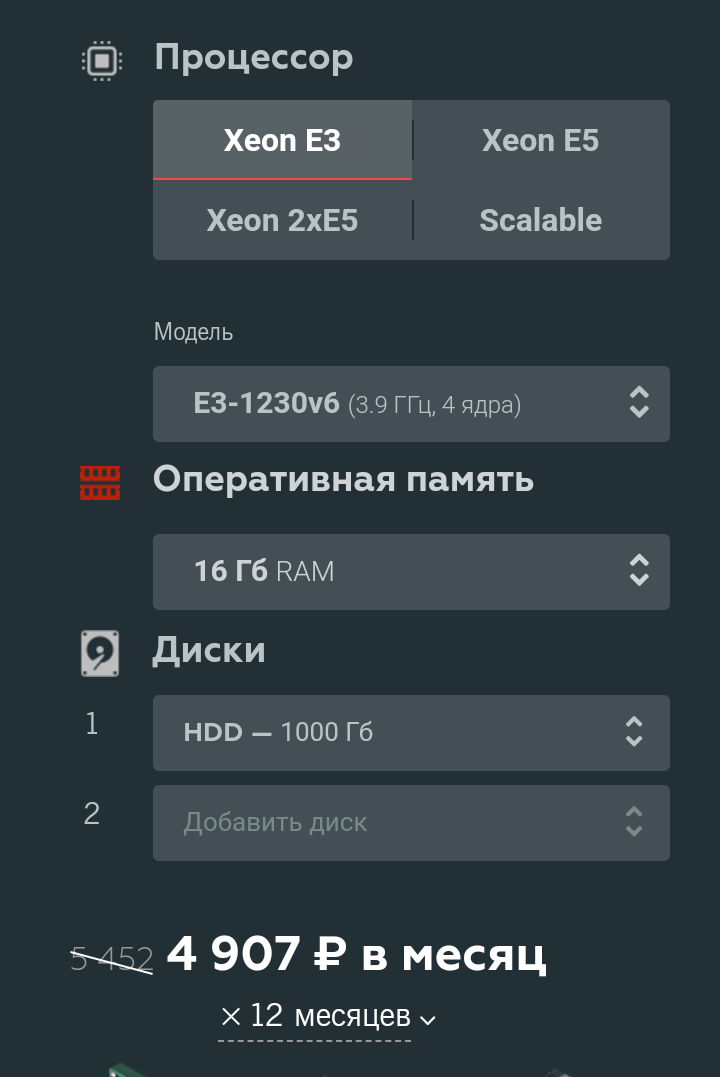Select the Xeon E3 processor tab
The width and height of the screenshot is (720, 1077).
tap(282, 140)
